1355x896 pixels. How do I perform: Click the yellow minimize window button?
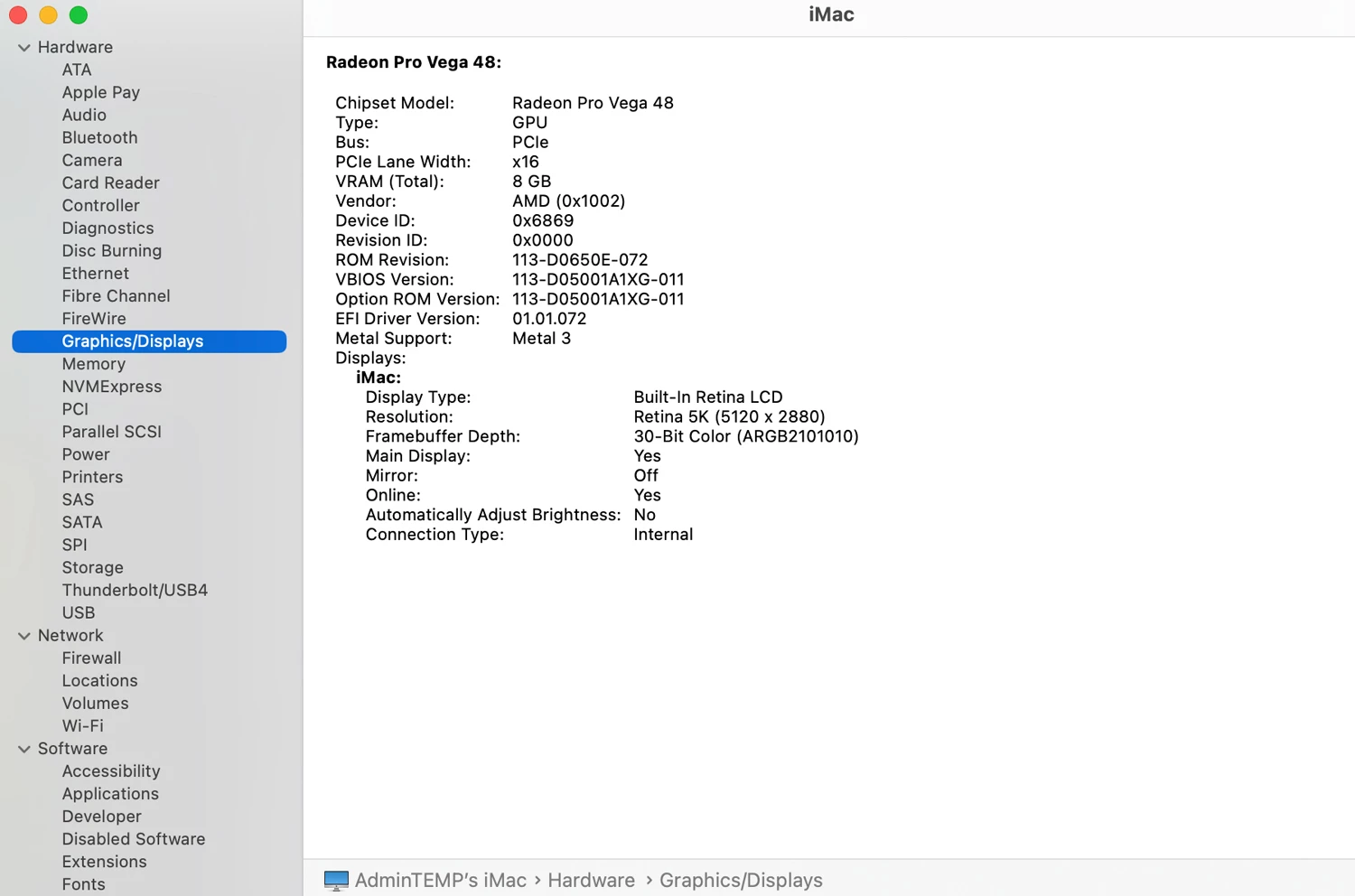click(49, 15)
